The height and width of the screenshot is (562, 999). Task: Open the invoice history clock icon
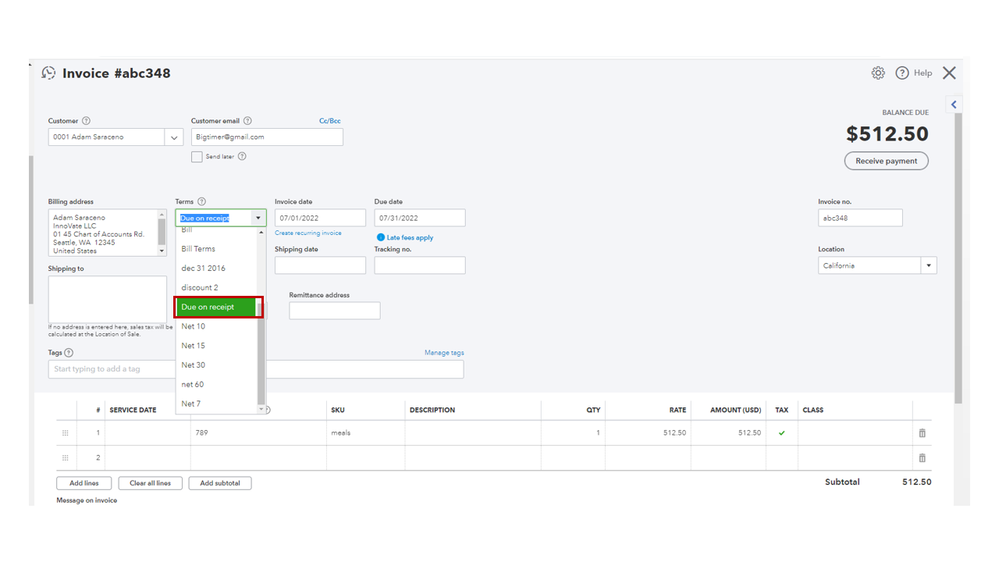pos(48,73)
